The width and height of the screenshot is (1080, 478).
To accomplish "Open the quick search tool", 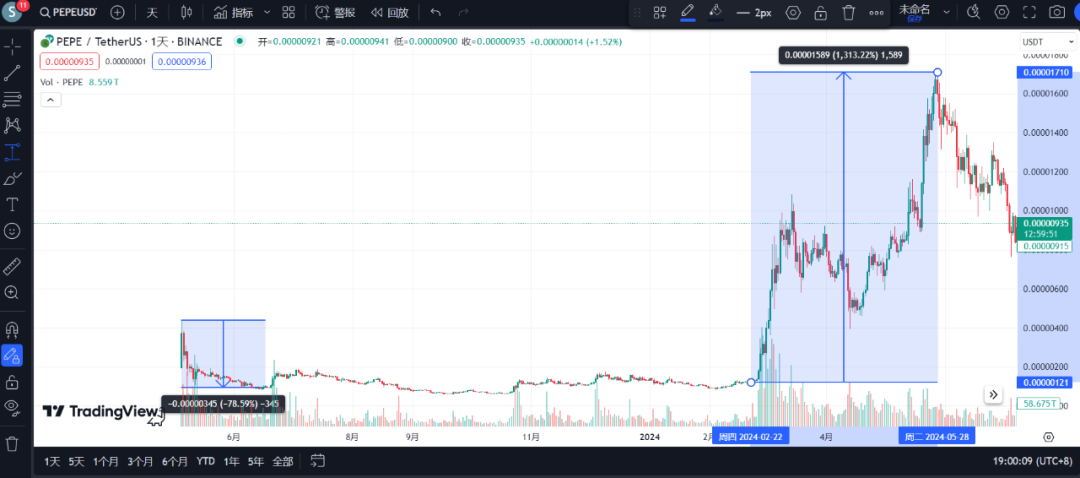I will click(973, 12).
